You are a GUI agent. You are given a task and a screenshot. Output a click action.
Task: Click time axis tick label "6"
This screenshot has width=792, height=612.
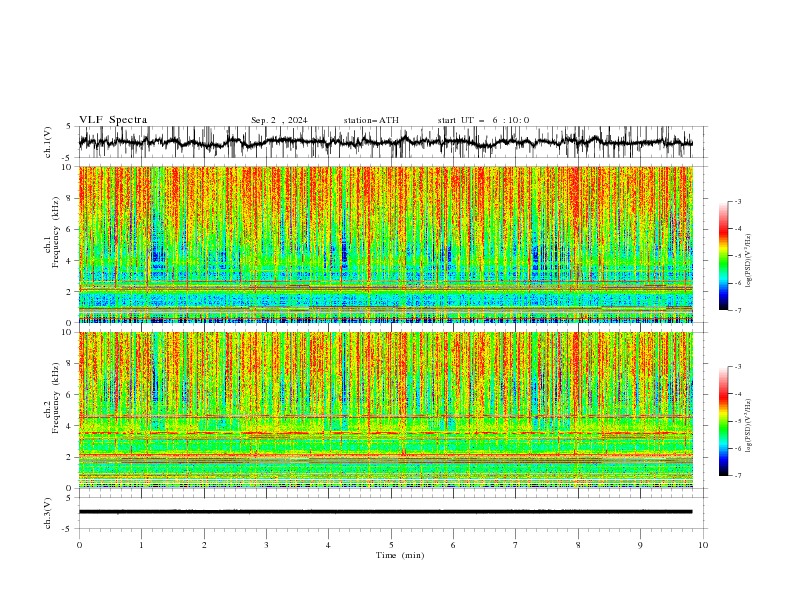[x=453, y=545]
